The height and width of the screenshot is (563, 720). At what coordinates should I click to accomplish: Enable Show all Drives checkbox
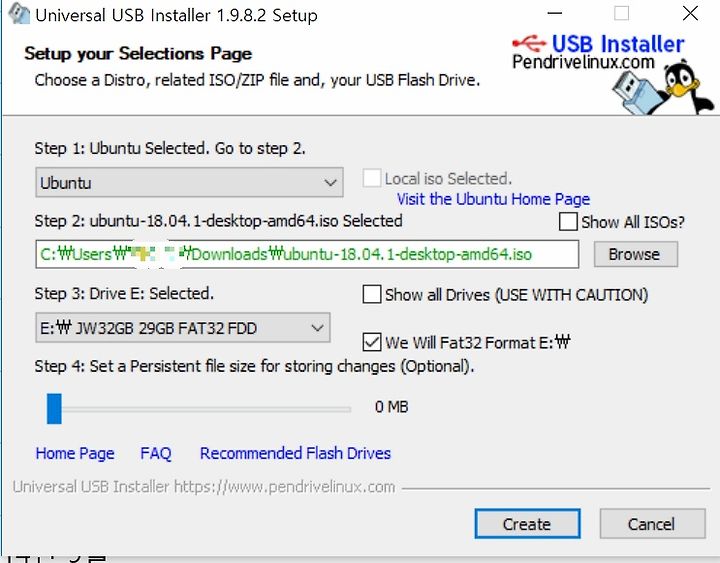point(371,294)
